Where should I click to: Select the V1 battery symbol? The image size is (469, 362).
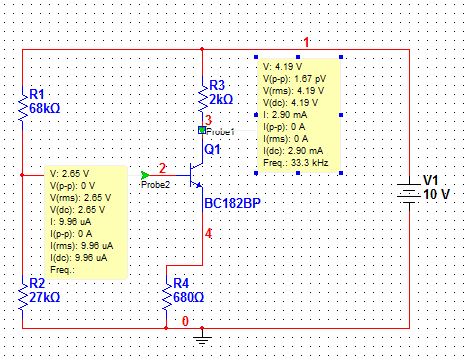coord(409,193)
